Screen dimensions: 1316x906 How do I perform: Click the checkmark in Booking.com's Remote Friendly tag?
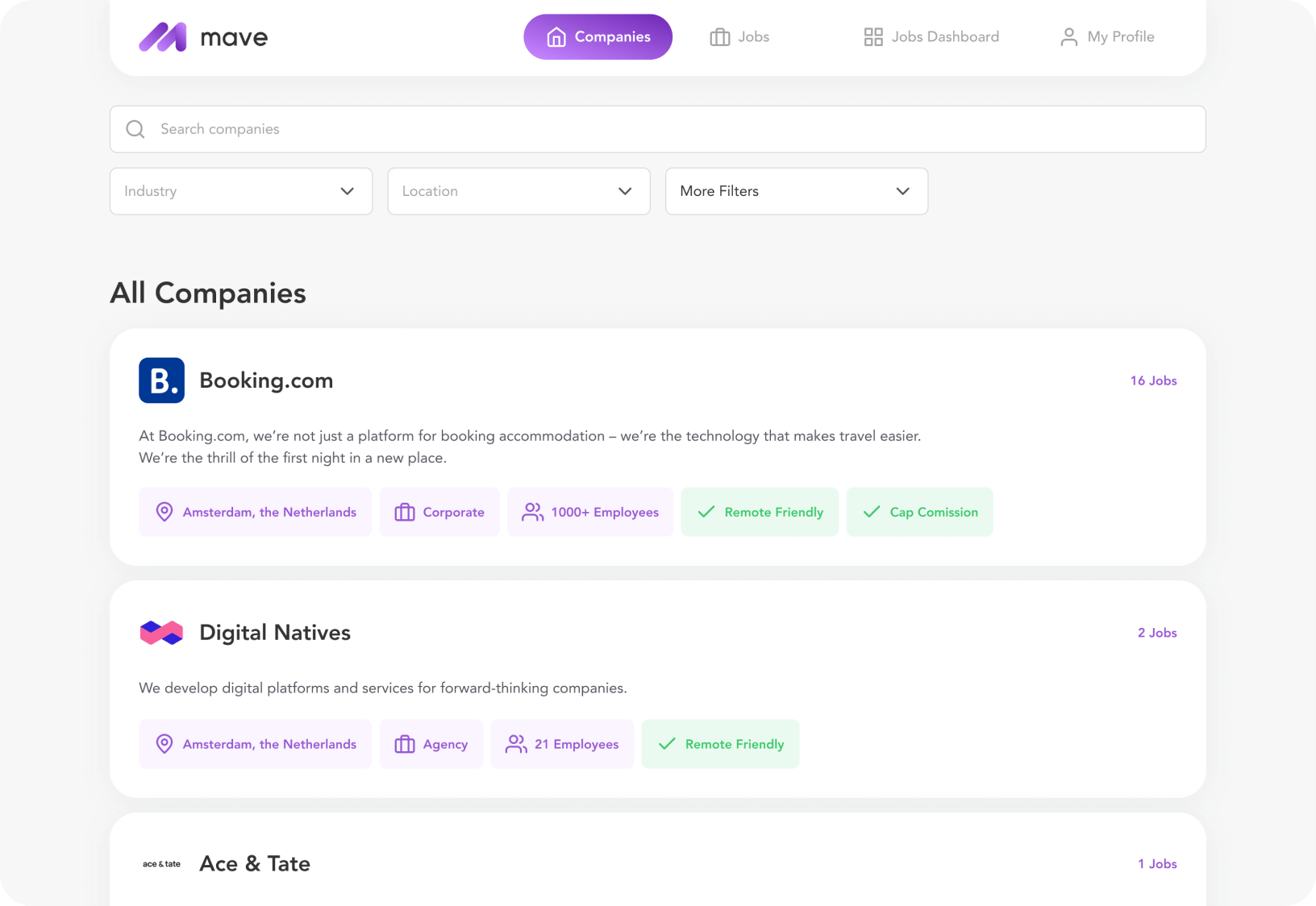(706, 512)
